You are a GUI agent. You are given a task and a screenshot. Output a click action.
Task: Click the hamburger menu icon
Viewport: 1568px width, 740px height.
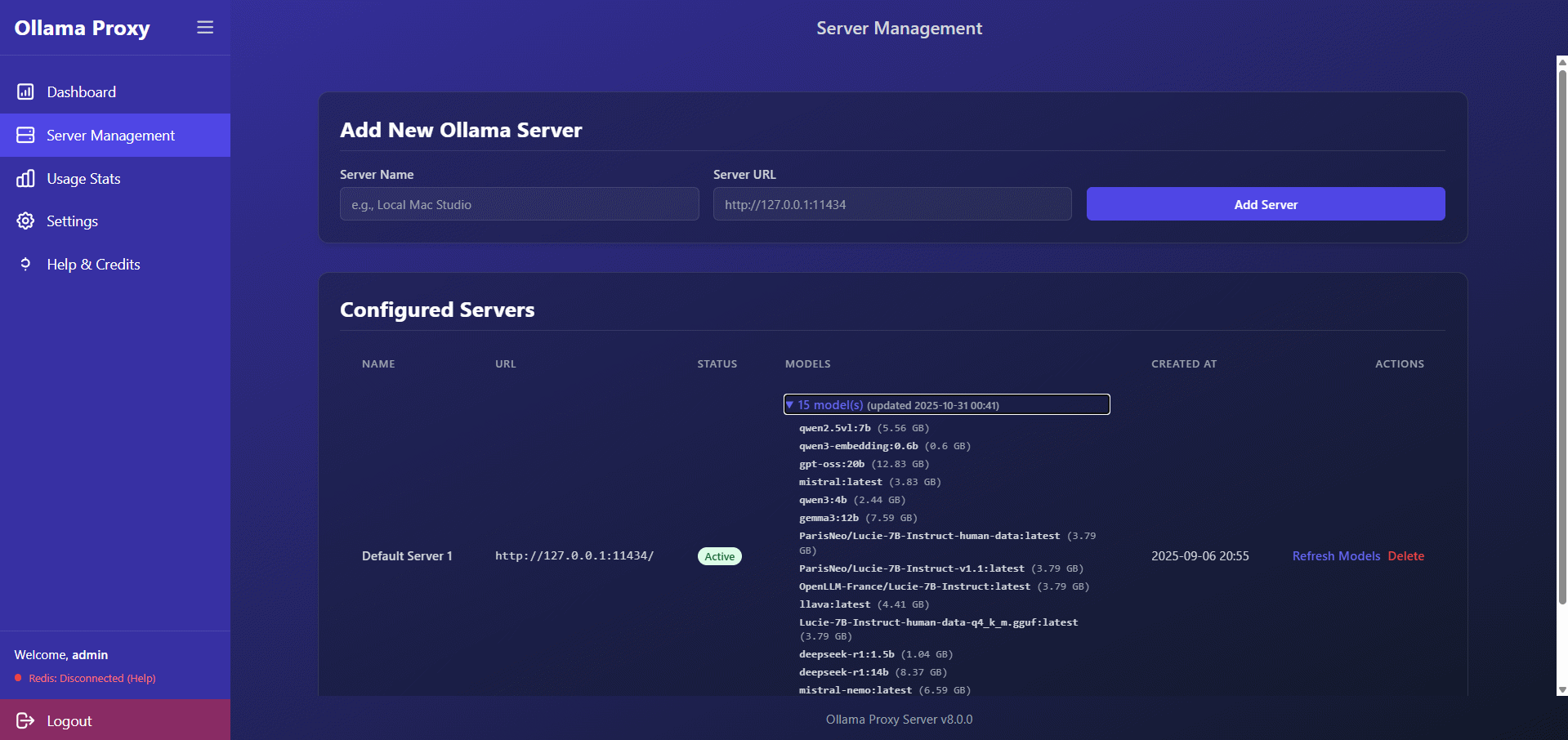pyautogui.click(x=205, y=27)
